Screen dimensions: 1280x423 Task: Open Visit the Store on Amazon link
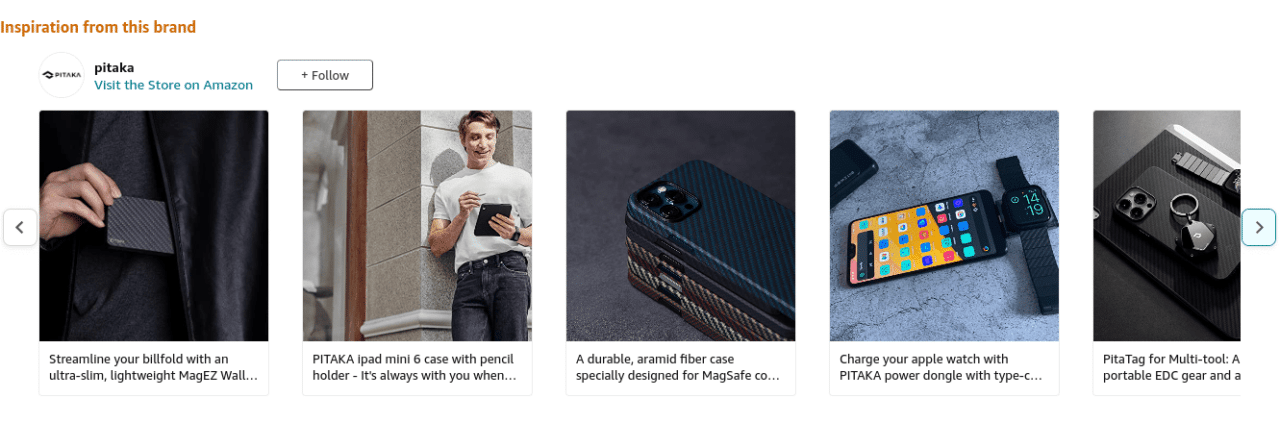(x=173, y=85)
